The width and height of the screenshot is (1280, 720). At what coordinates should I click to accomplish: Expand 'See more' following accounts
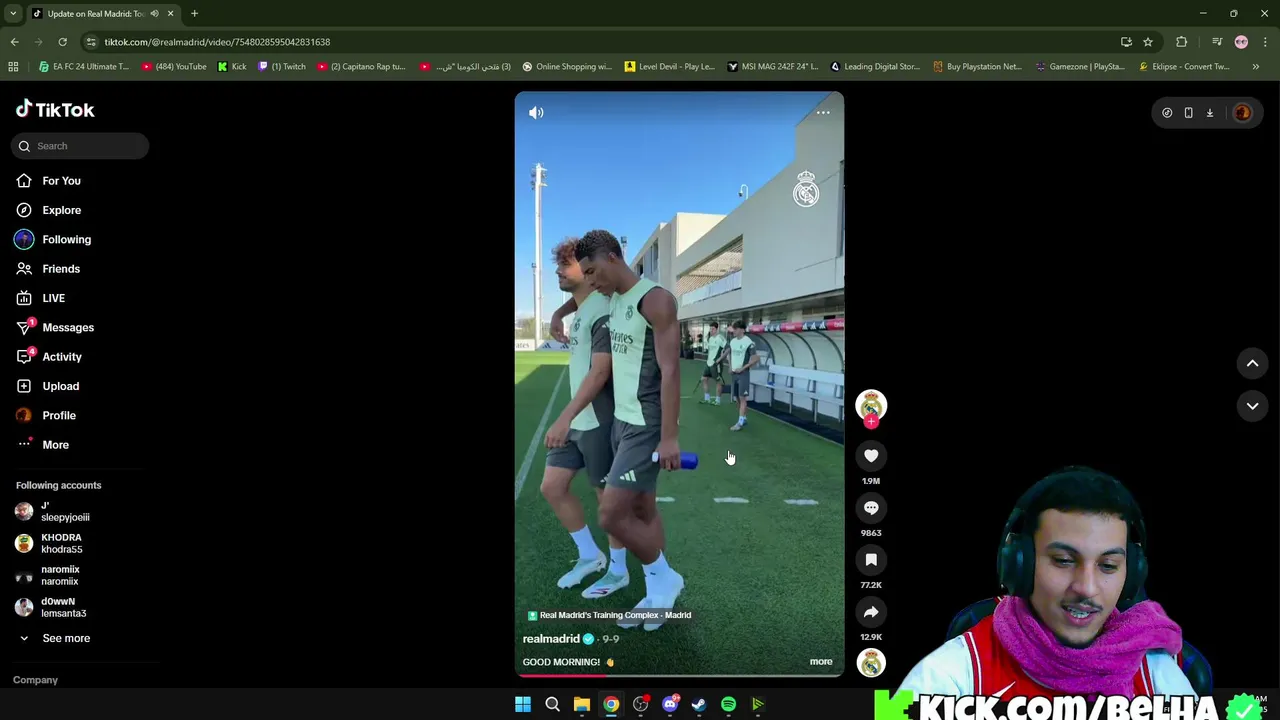tap(66, 638)
